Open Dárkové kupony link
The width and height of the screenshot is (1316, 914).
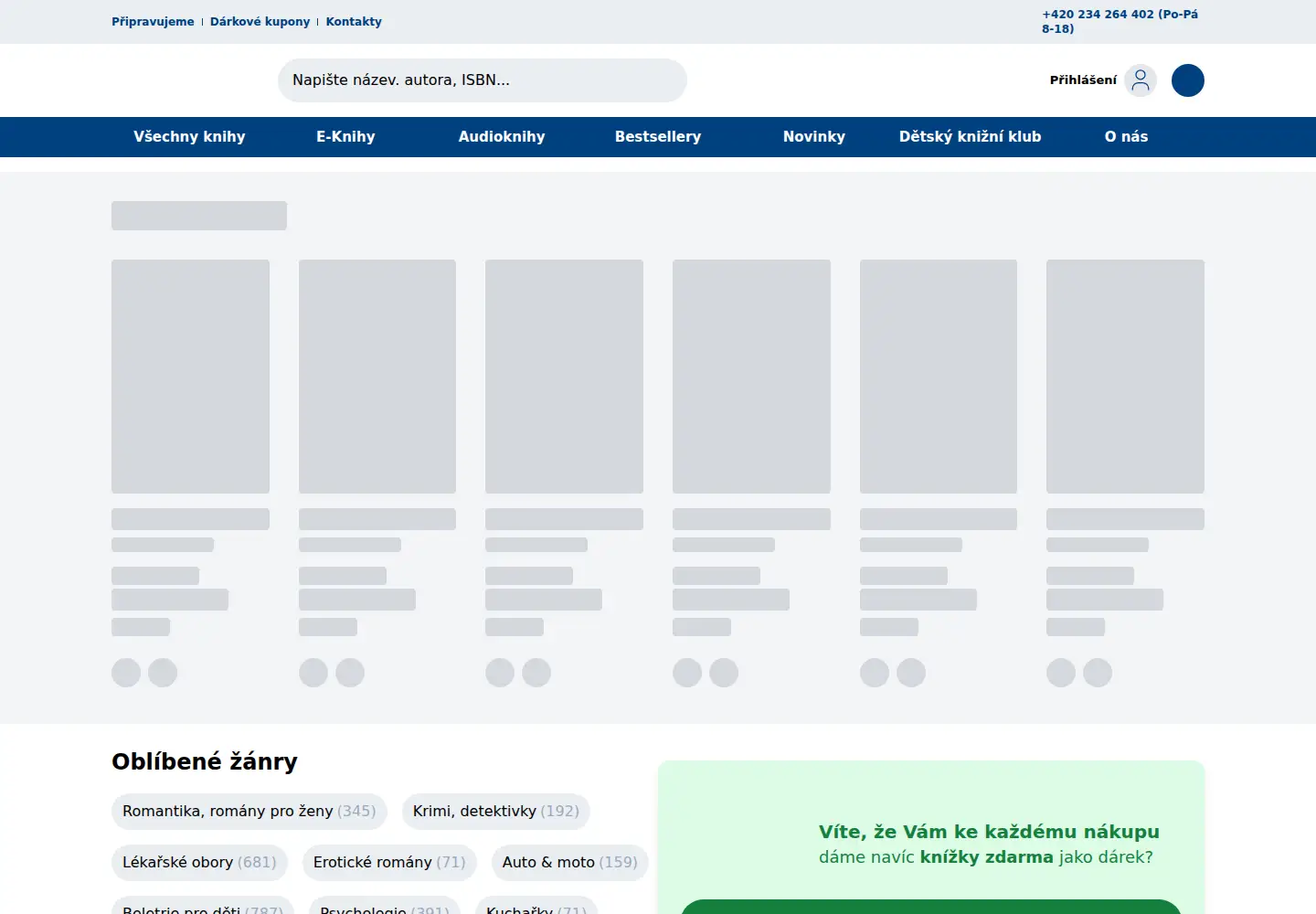point(260,22)
